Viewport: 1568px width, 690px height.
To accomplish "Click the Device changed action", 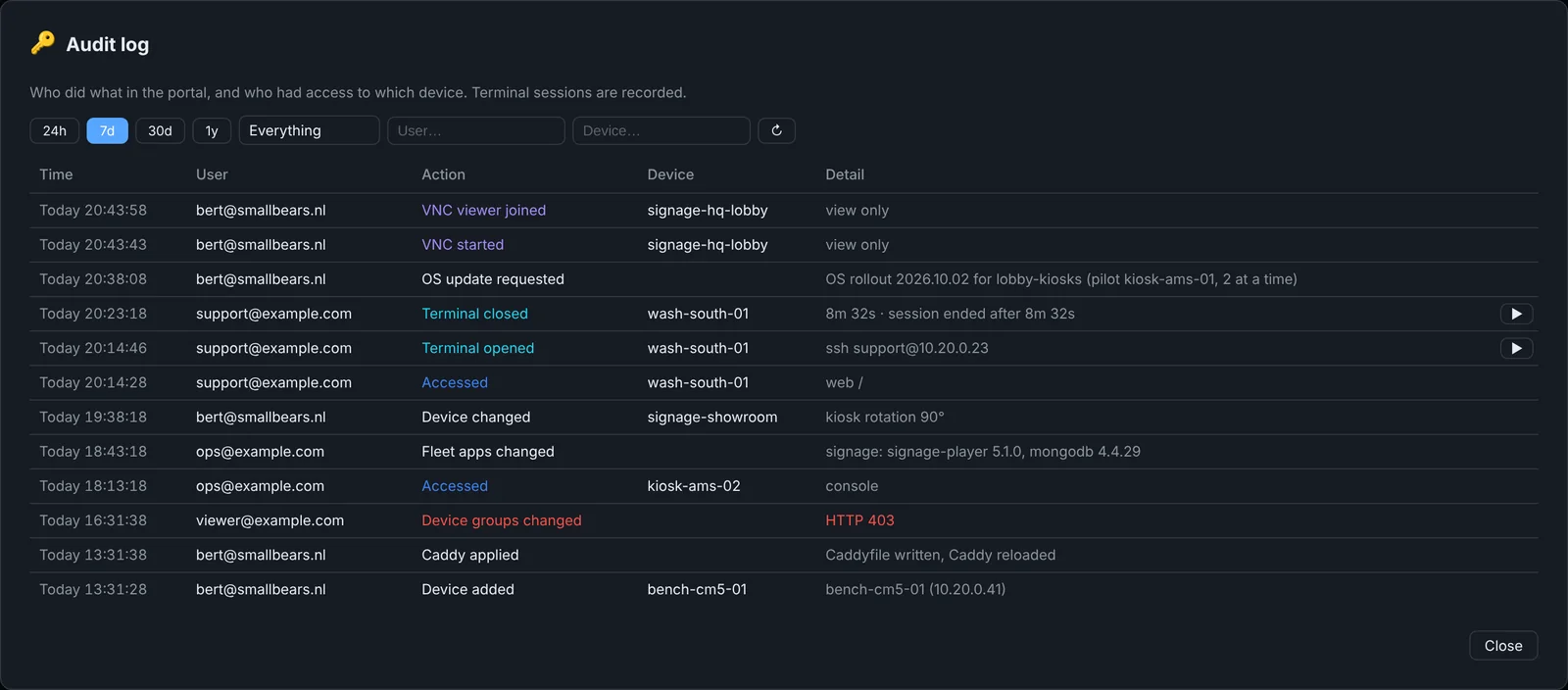I will (476, 417).
